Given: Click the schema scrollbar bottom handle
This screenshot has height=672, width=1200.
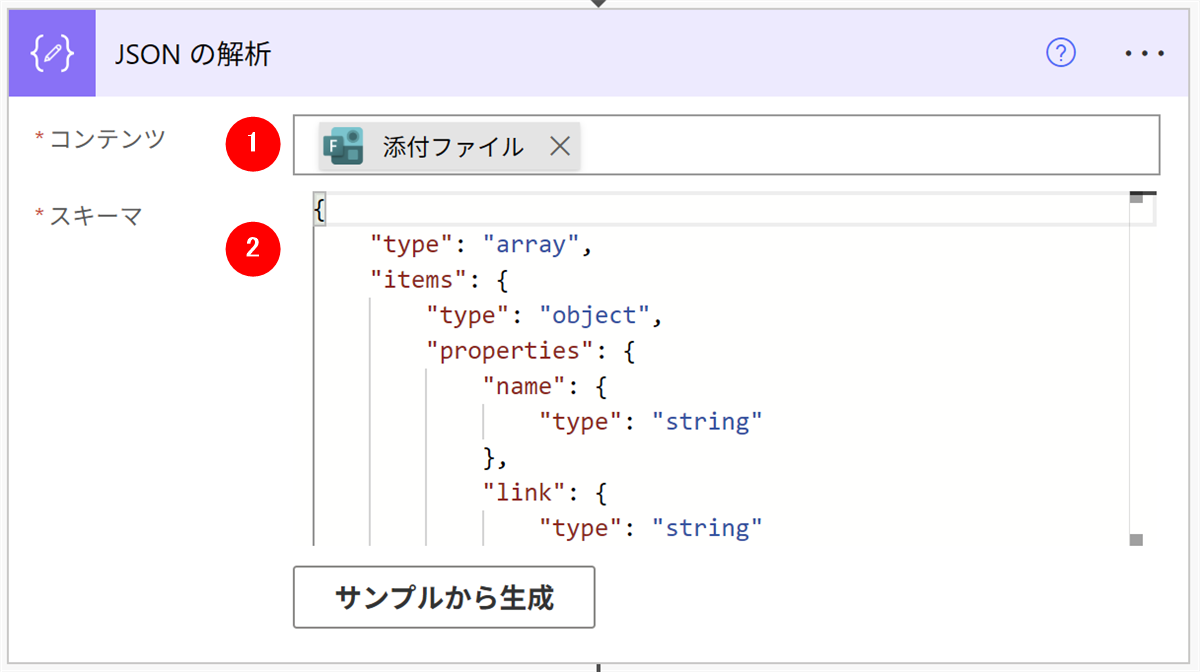Looking at the screenshot, I should (x=1136, y=540).
